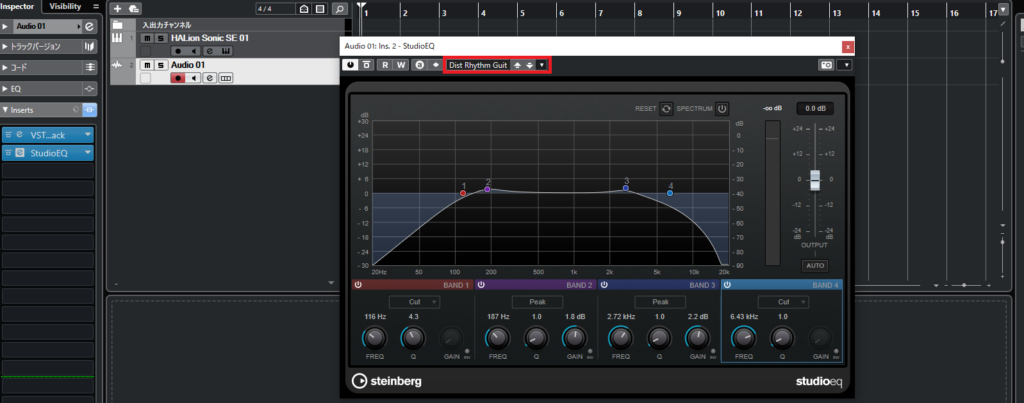Toggle the AUTO output gain button

click(x=815, y=266)
